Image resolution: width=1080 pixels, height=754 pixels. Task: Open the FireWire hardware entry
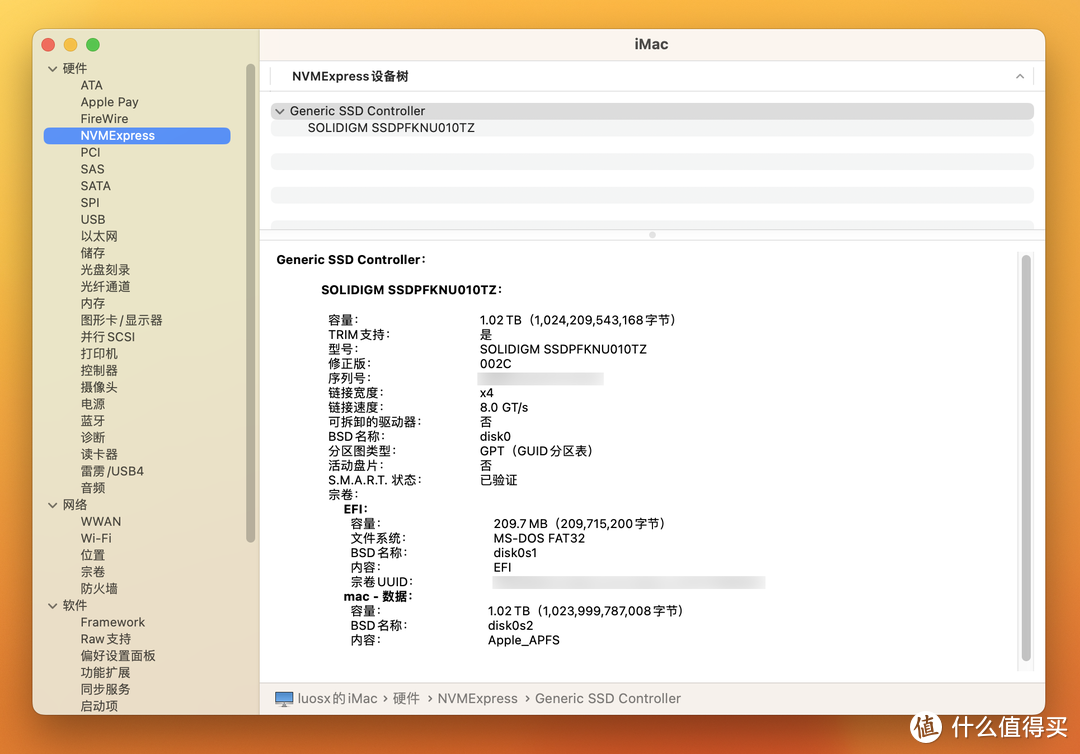click(x=104, y=118)
